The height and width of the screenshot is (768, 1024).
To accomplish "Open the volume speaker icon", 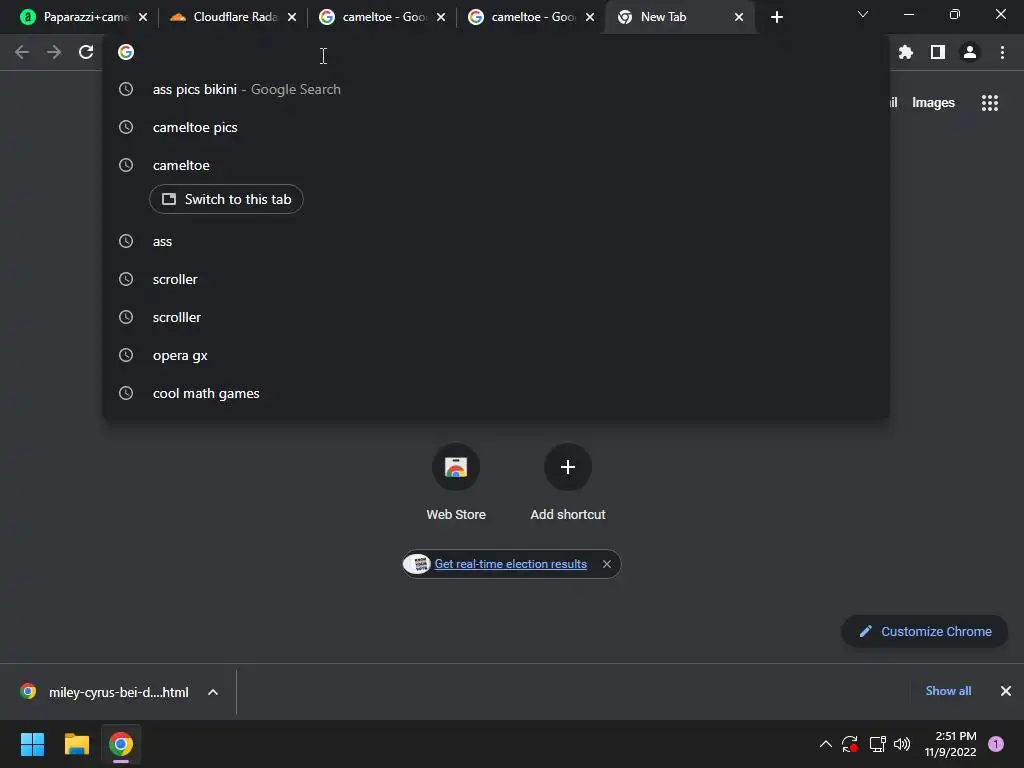I will pyautogui.click(x=902, y=744).
